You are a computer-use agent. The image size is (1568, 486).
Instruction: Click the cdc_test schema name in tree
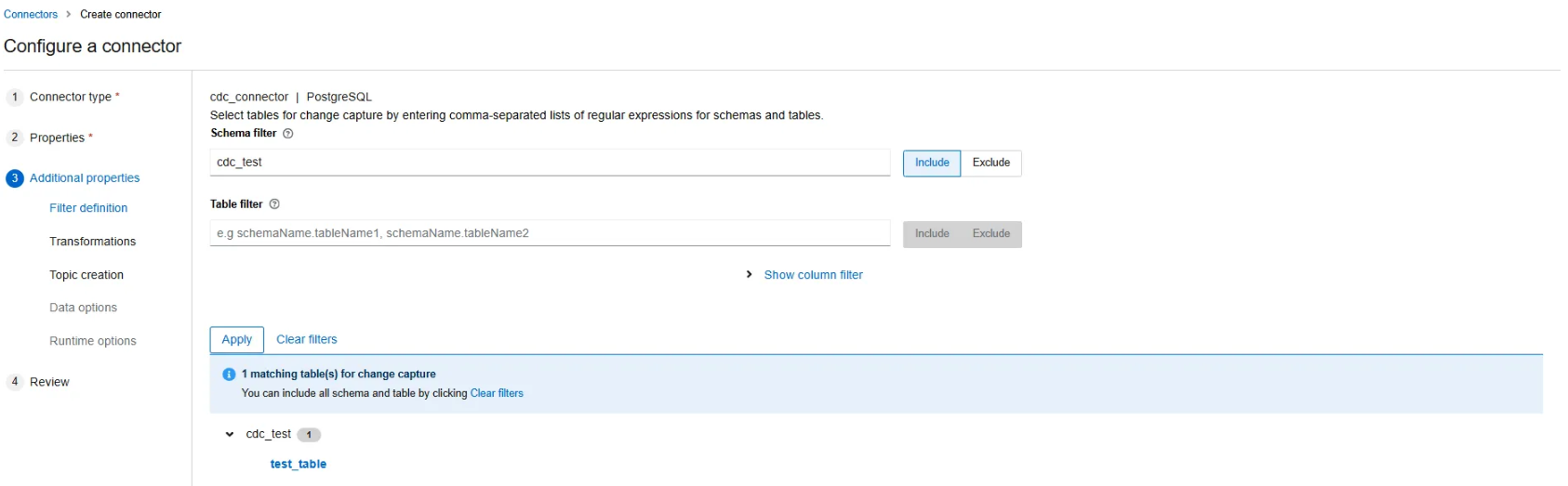(269, 434)
